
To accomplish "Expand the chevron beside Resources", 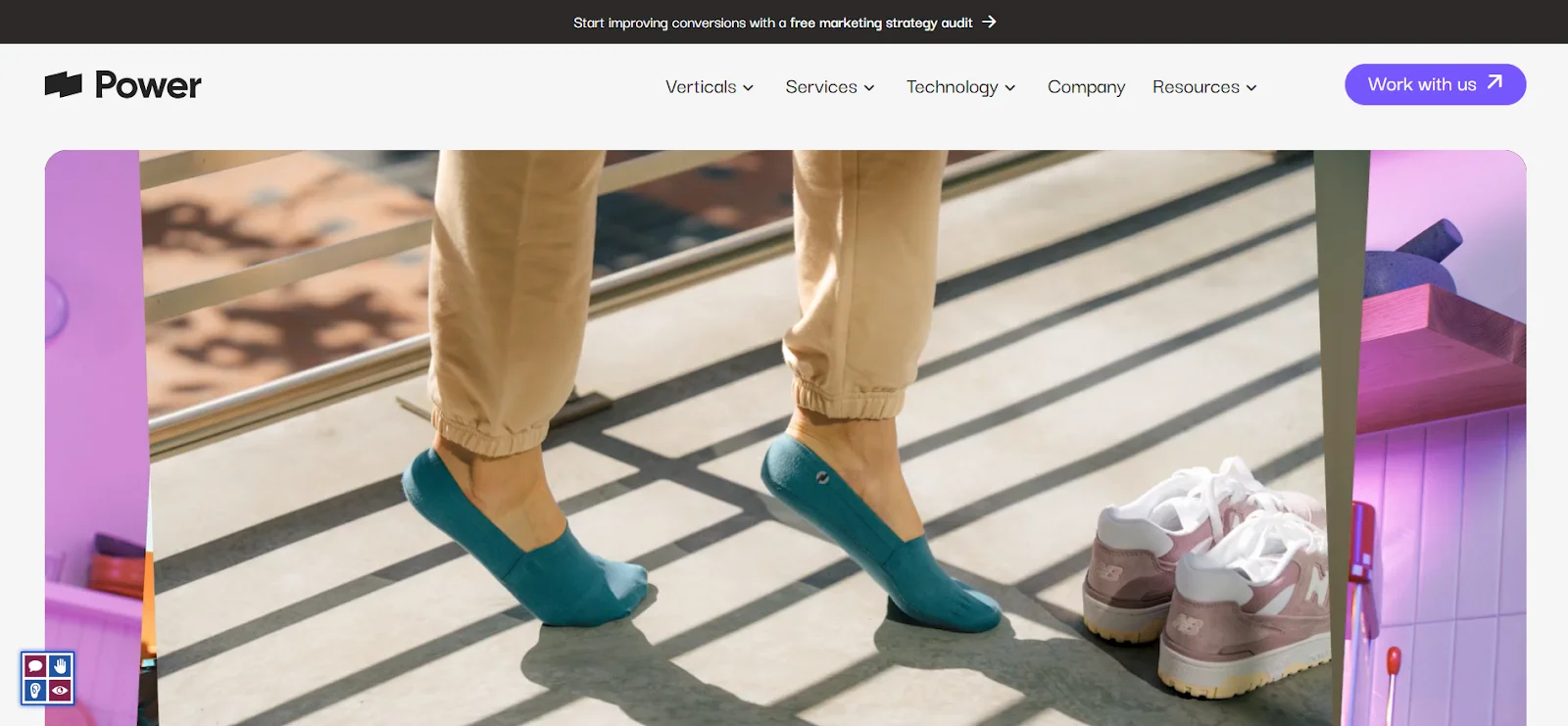I will (1251, 88).
